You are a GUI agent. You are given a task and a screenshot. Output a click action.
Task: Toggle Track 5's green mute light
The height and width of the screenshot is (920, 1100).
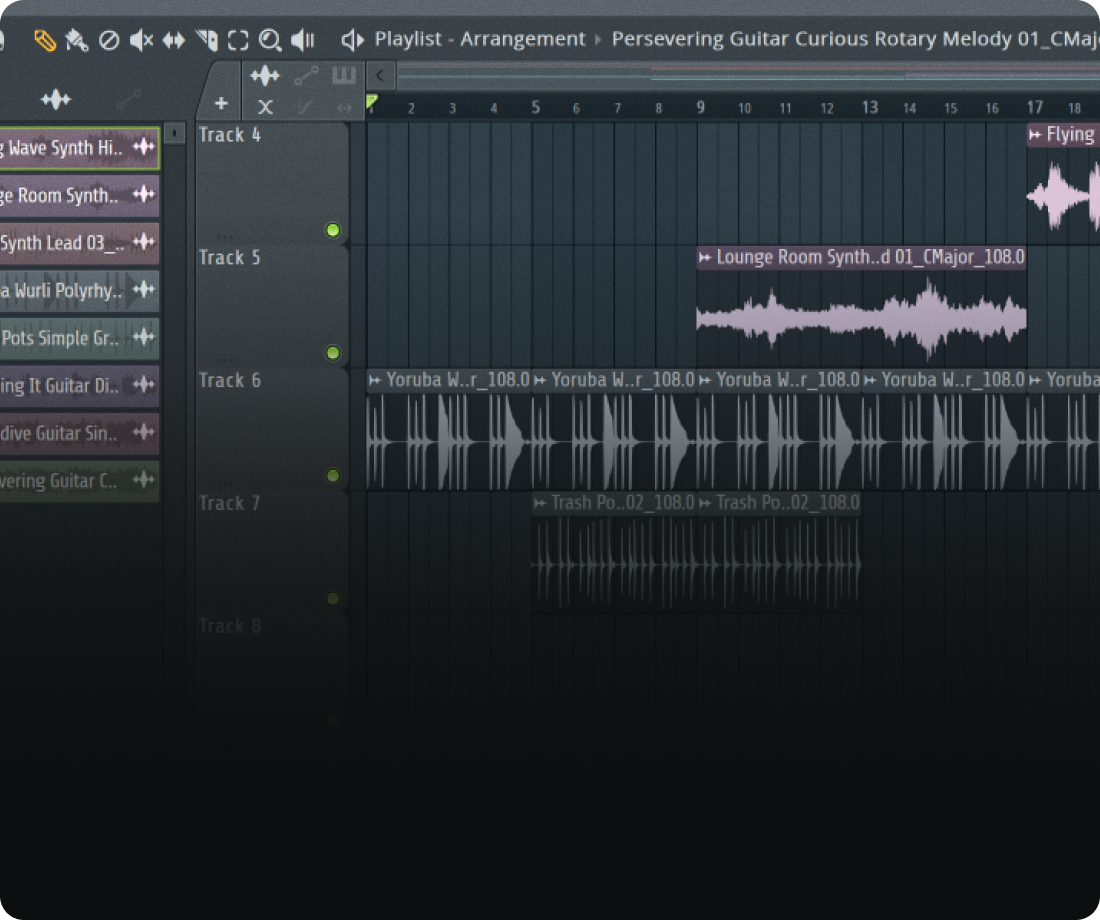tap(333, 353)
